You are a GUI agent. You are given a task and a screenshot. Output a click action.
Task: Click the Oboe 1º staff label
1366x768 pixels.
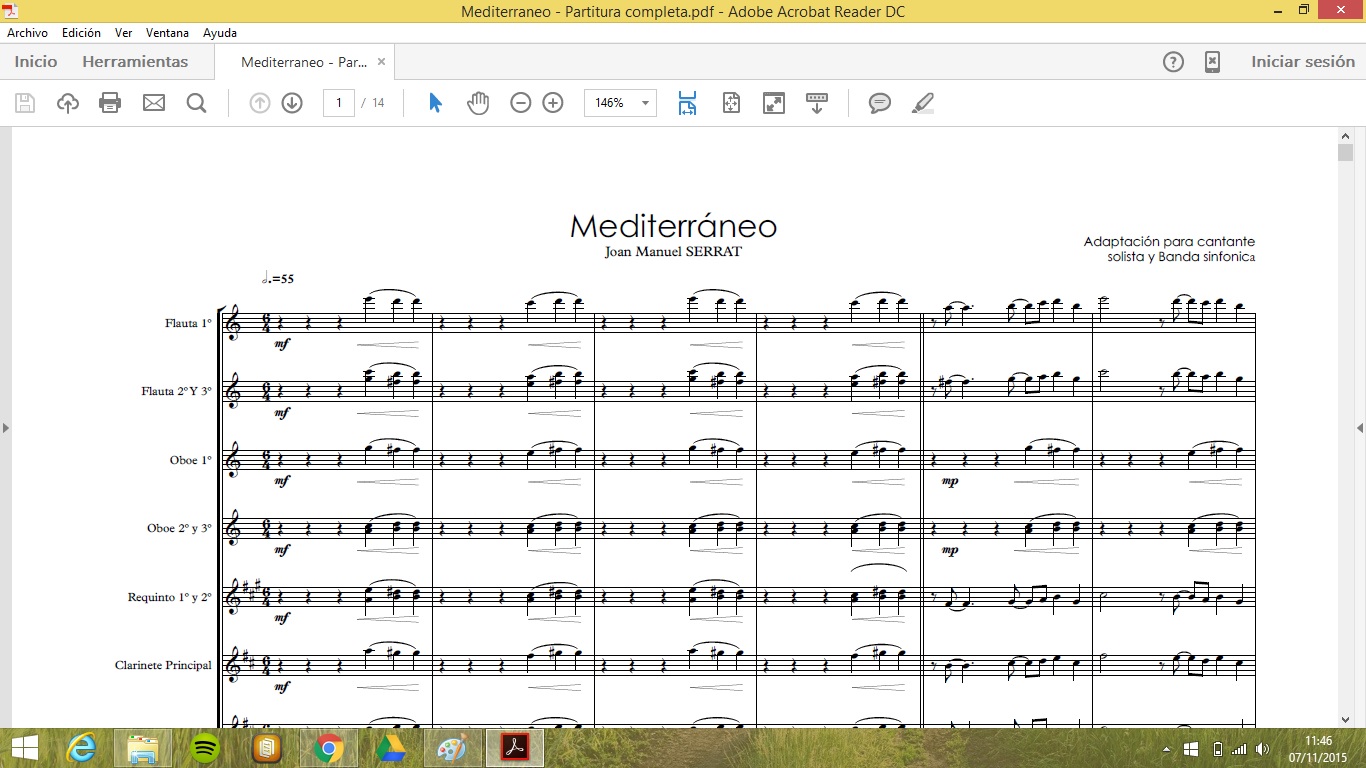(191, 460)
